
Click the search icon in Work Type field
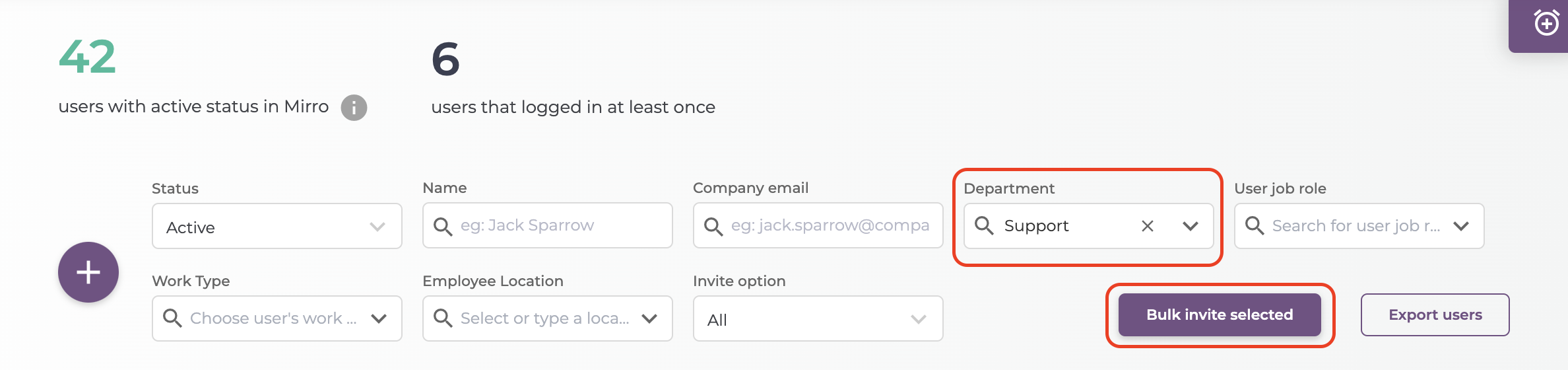click(172, 318)
